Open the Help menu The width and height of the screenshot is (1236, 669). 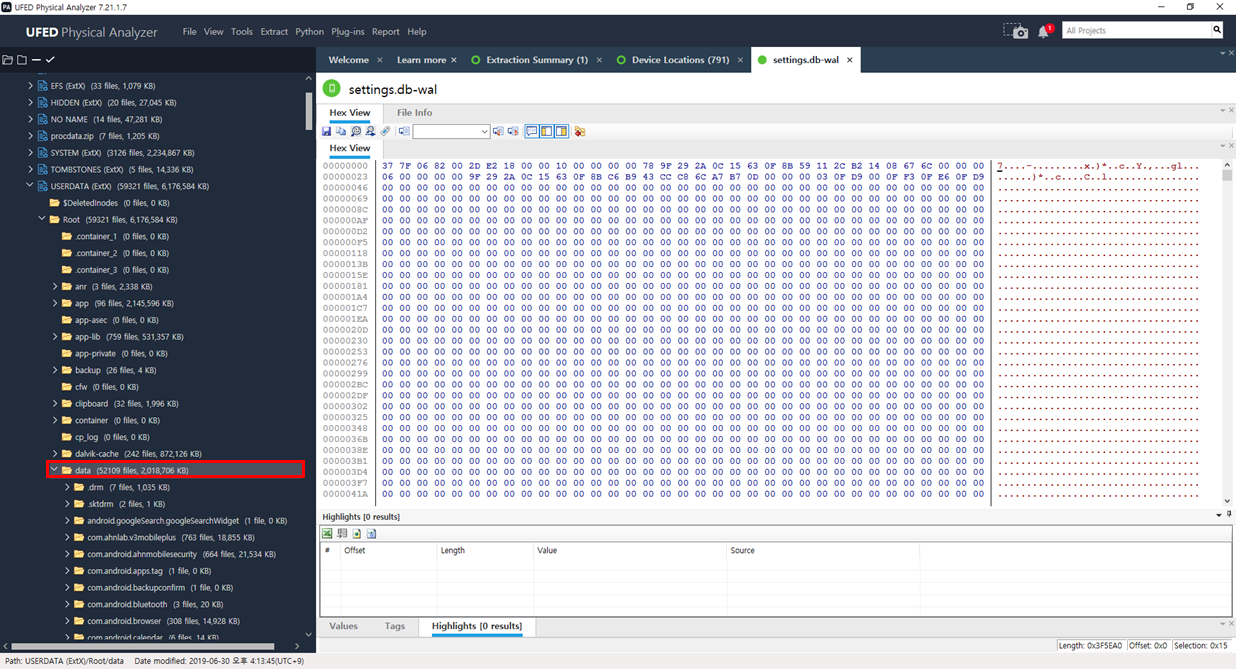417,32
